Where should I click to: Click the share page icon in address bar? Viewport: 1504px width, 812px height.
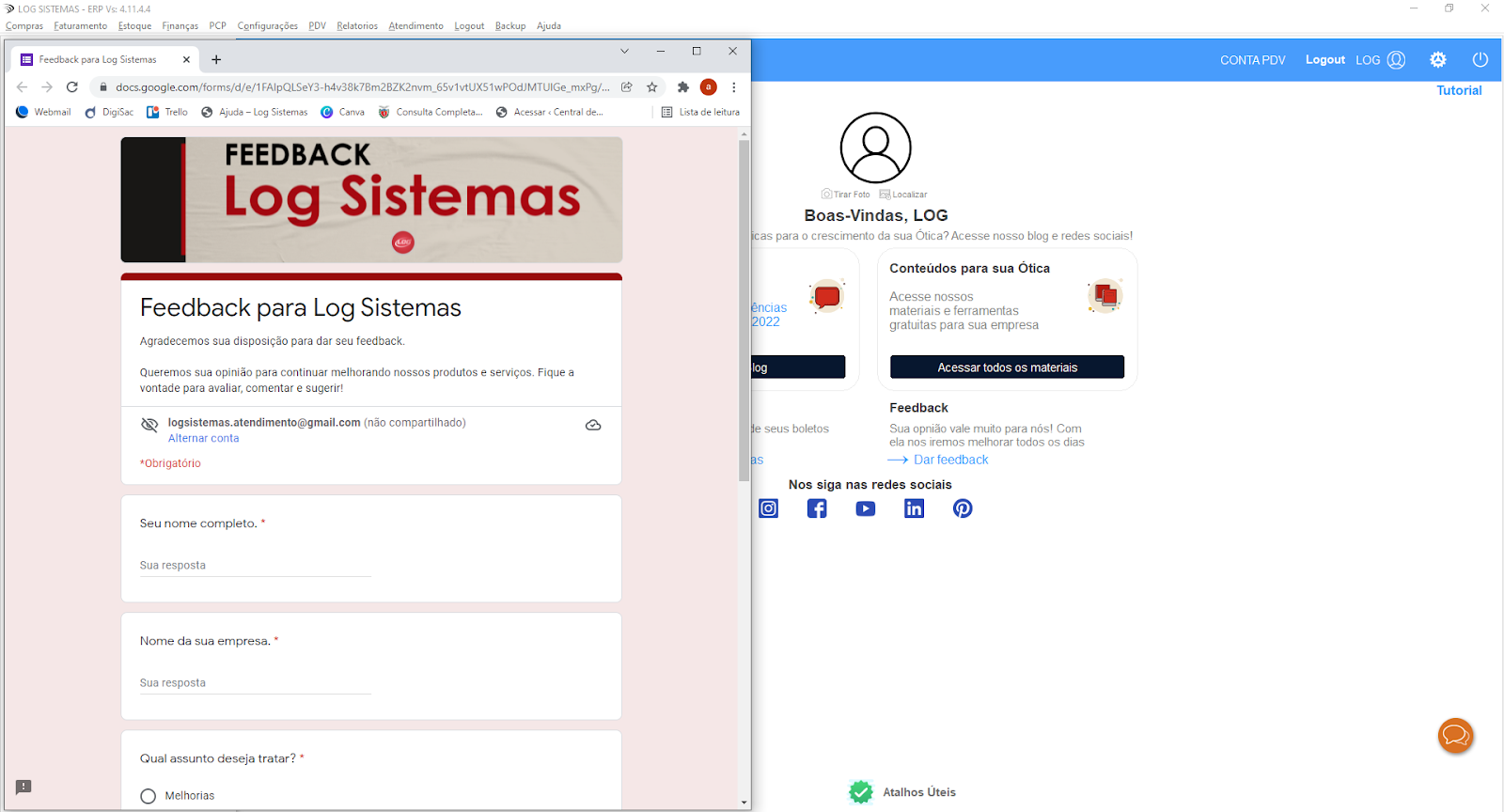coord(627,87)
